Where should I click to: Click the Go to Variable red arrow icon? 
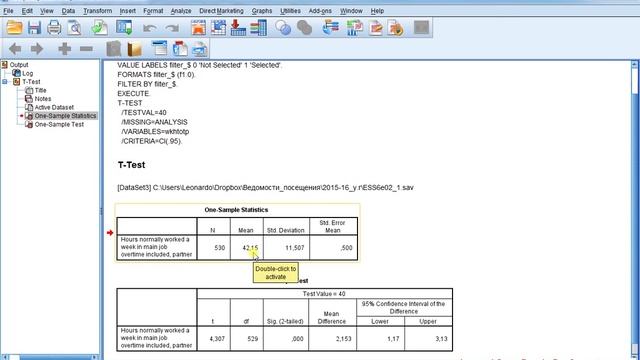coord(238,28)
